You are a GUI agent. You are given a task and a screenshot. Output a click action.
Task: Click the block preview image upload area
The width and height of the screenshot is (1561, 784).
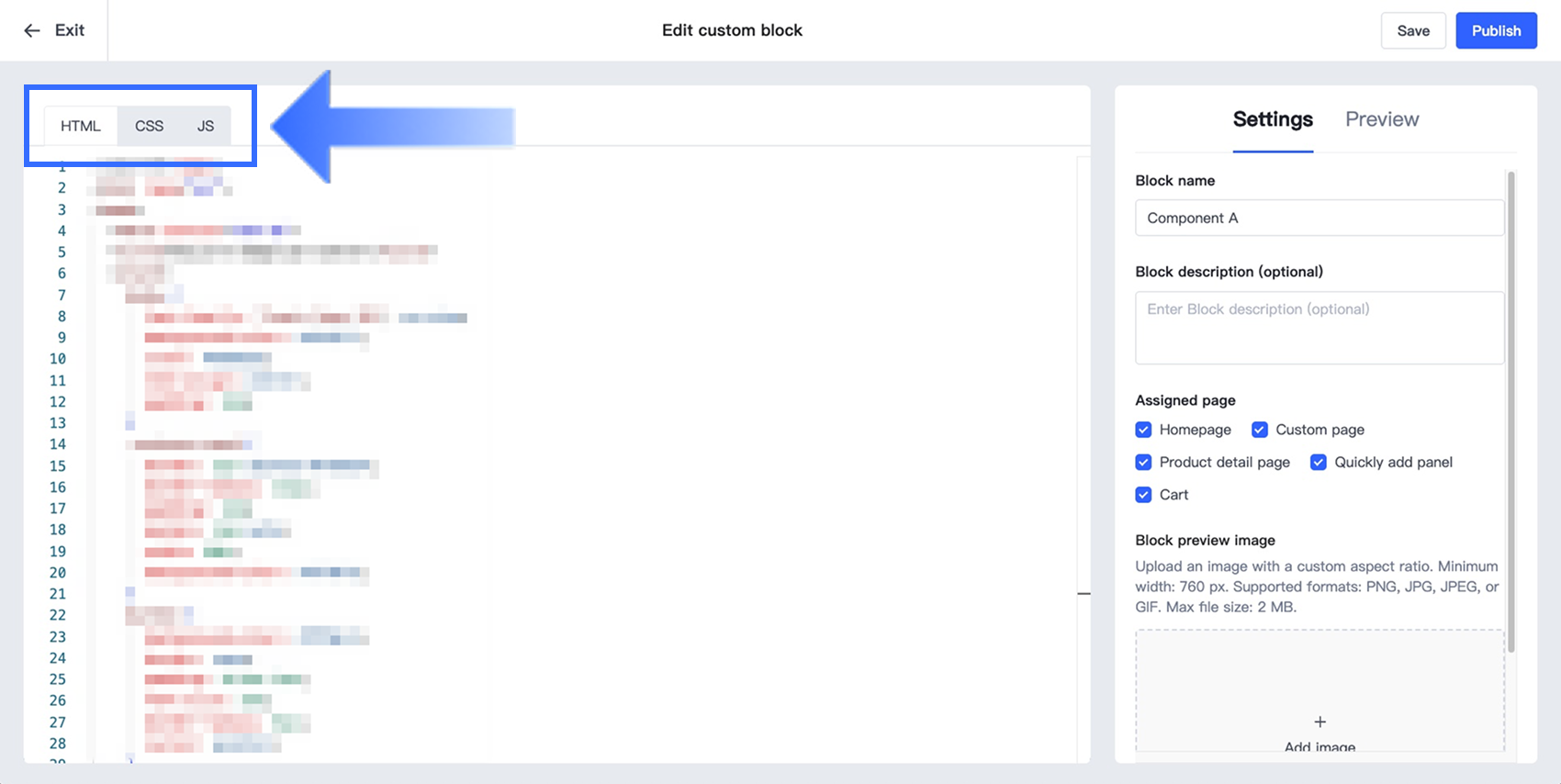tap(1319, 689)
